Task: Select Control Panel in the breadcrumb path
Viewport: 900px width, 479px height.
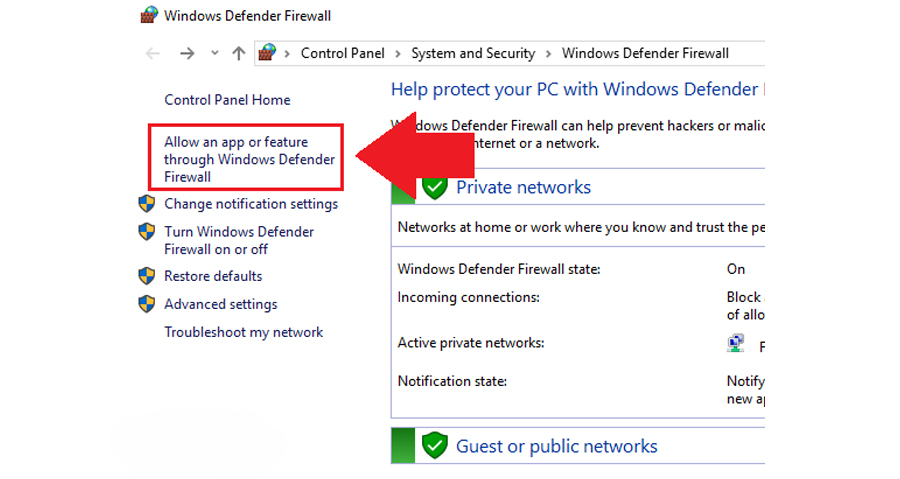Action: [343, 53]
